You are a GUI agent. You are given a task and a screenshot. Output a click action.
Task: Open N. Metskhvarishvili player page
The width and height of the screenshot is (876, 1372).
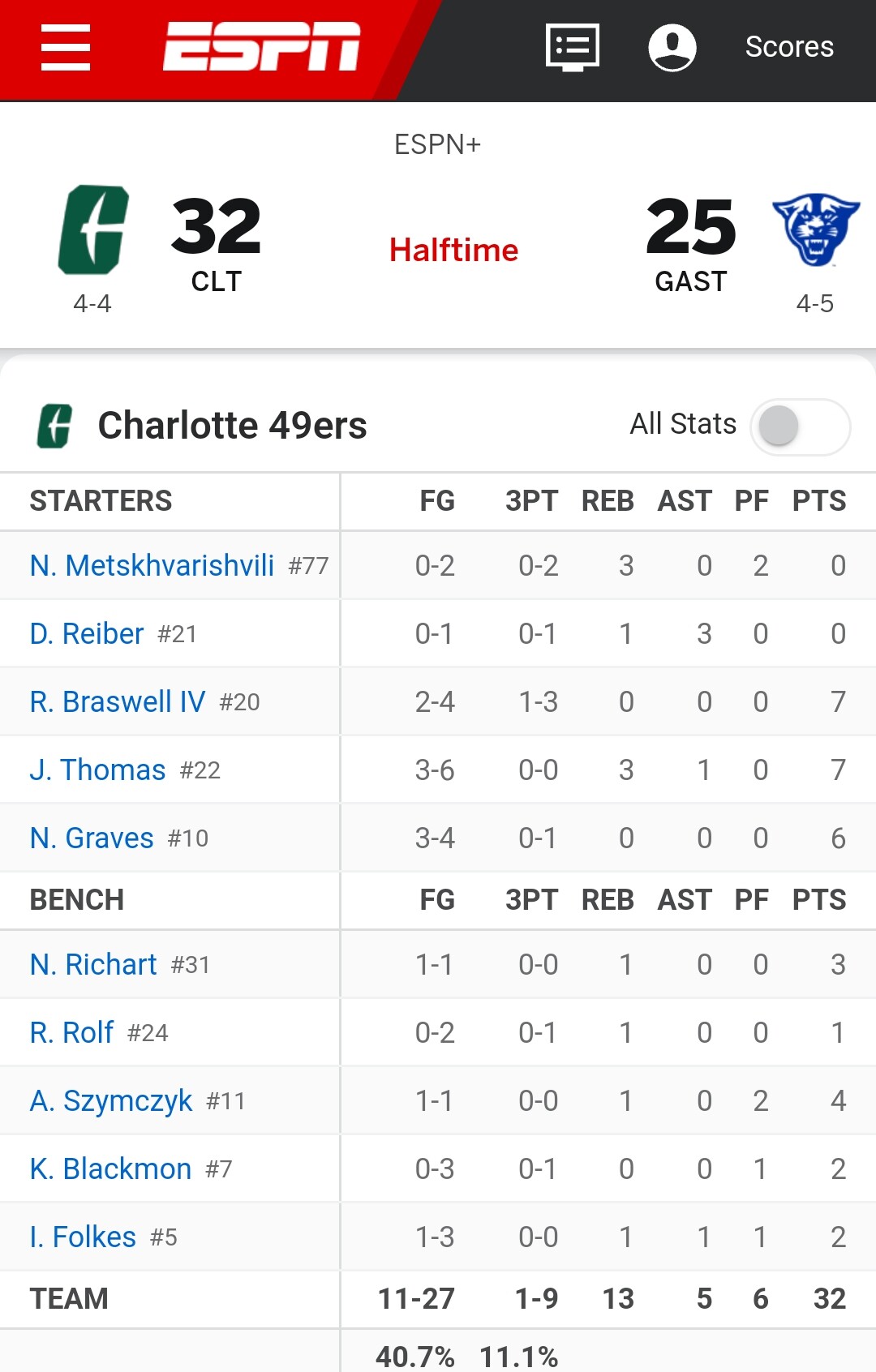pos(152,566)
